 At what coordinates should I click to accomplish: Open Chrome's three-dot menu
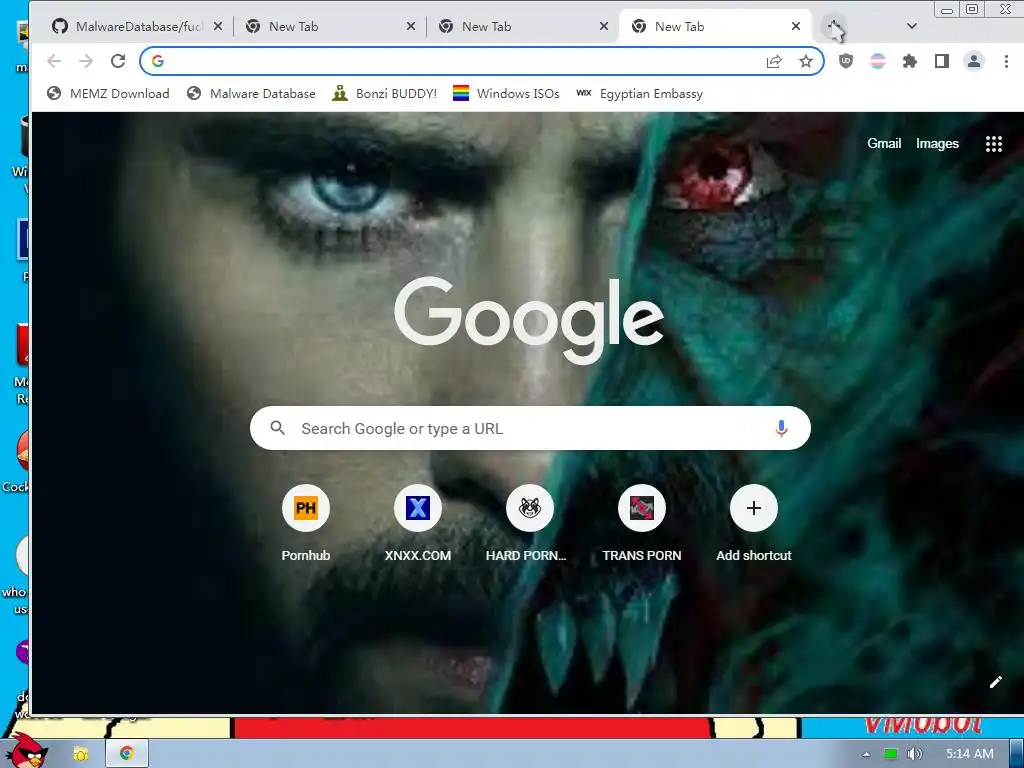[x=1006, y=61]
